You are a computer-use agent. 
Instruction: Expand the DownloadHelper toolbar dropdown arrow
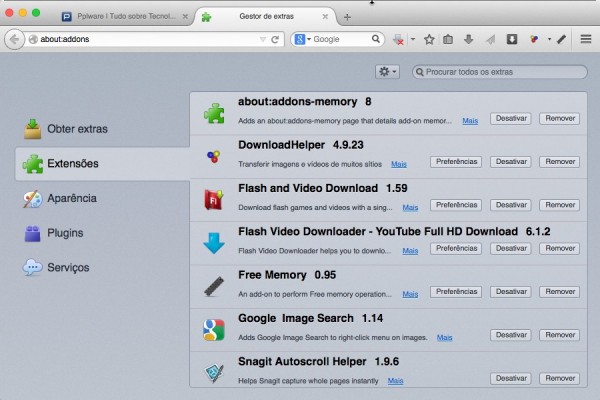tap(549, 39)
